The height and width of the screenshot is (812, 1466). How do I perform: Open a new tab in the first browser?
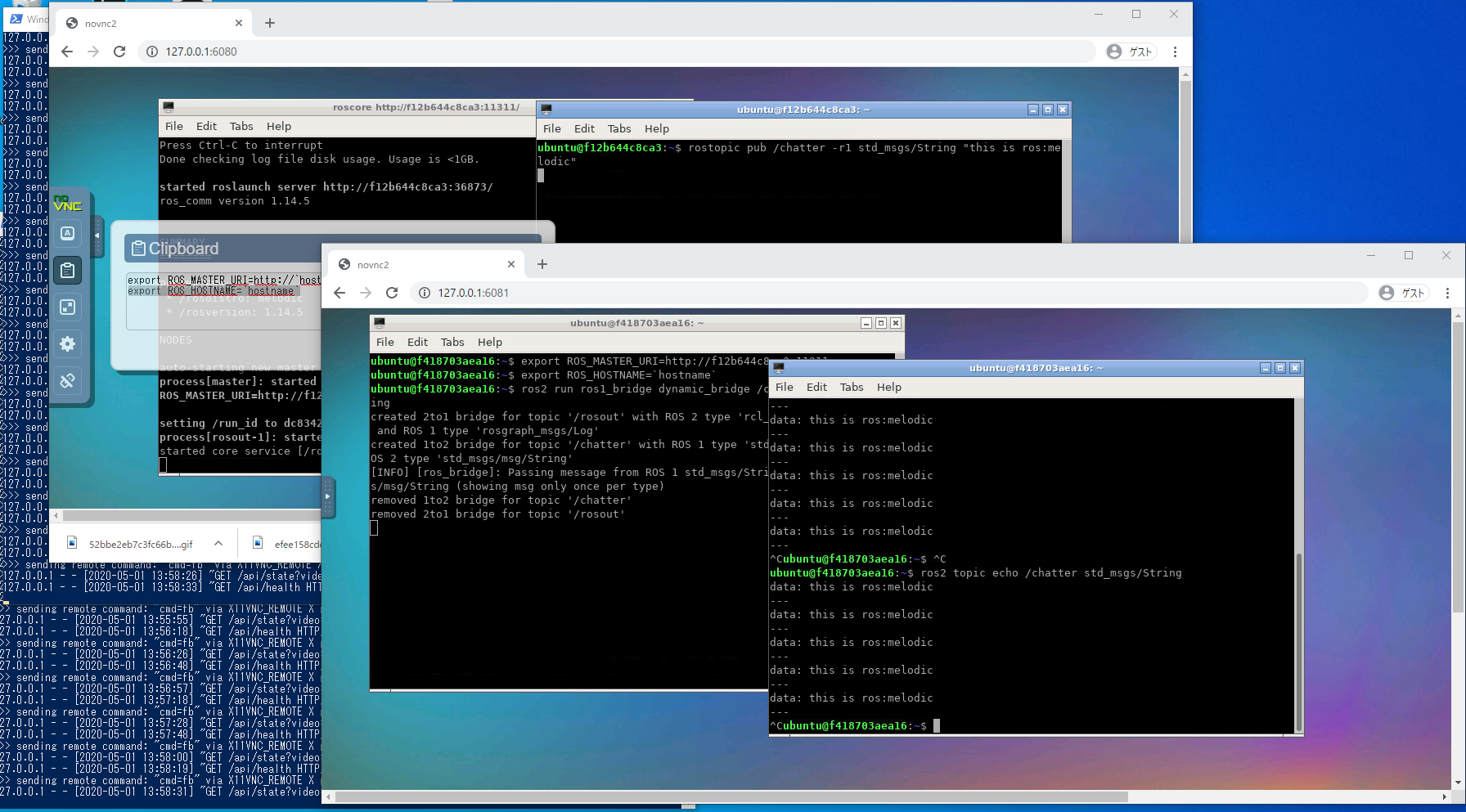coord(270,25)
